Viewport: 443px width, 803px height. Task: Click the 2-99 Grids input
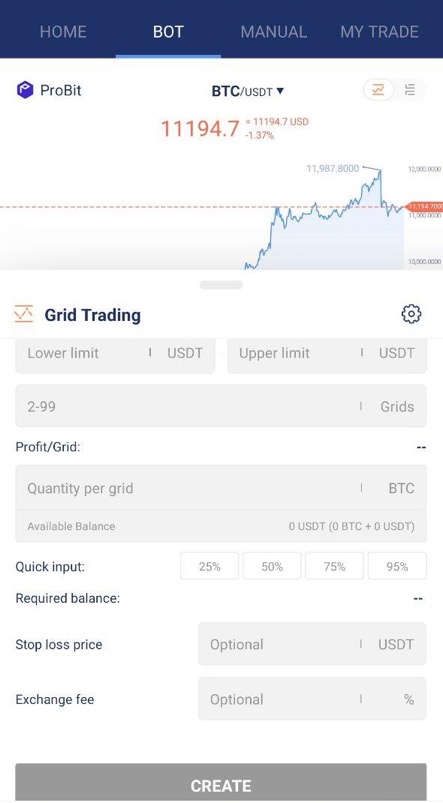[x=221, y=406]
